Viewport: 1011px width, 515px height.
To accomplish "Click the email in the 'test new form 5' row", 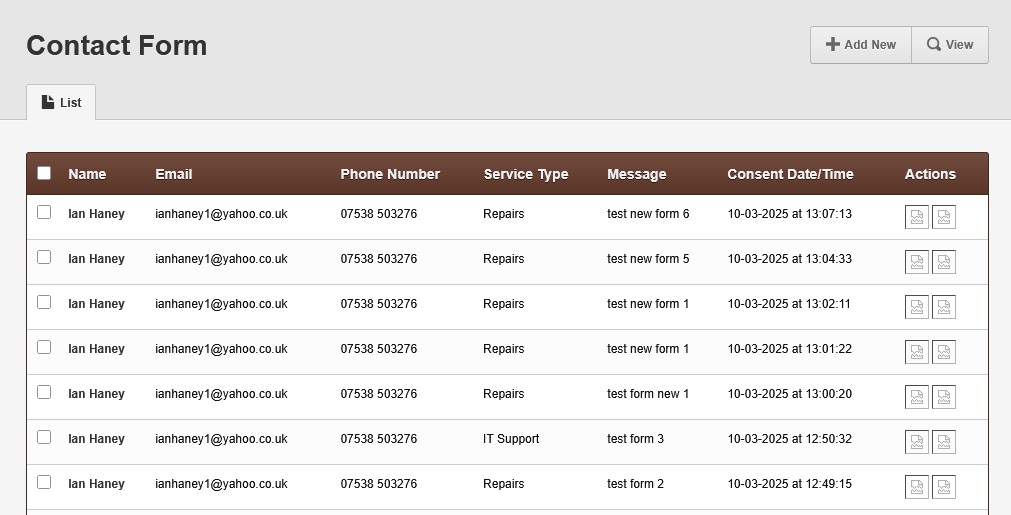I will (x=221, y=259).
